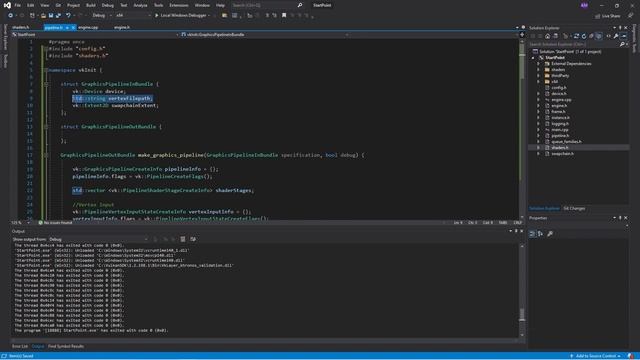
Task: Select main.cpp in Solution Explorer
Action: click(560, 130)
